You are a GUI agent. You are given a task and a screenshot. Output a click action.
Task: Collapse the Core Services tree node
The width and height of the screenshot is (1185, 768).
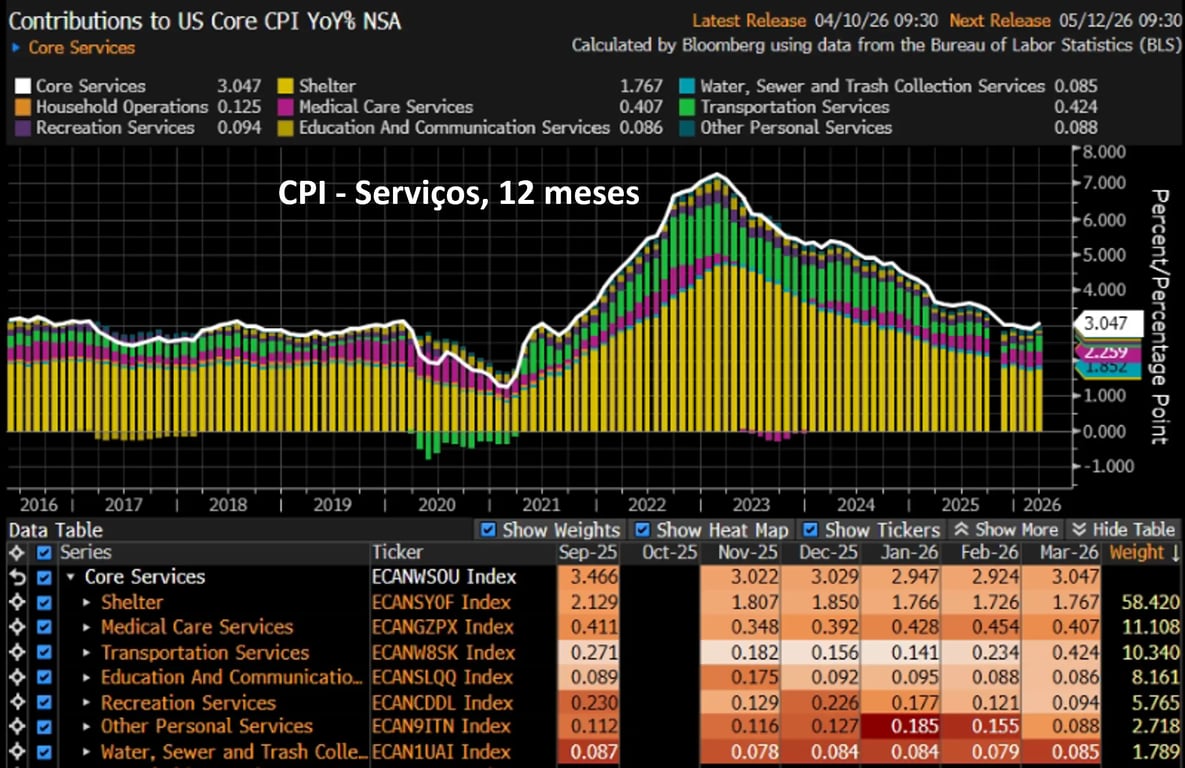click(70, 577)
